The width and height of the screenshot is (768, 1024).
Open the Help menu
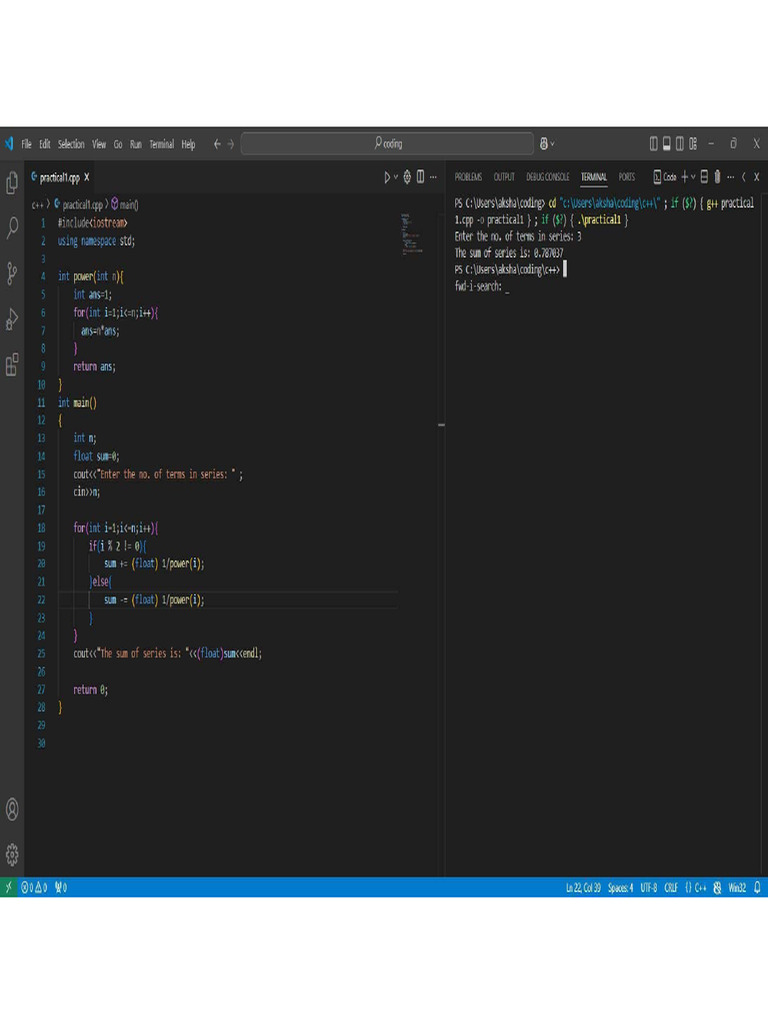tap(188, 144)
